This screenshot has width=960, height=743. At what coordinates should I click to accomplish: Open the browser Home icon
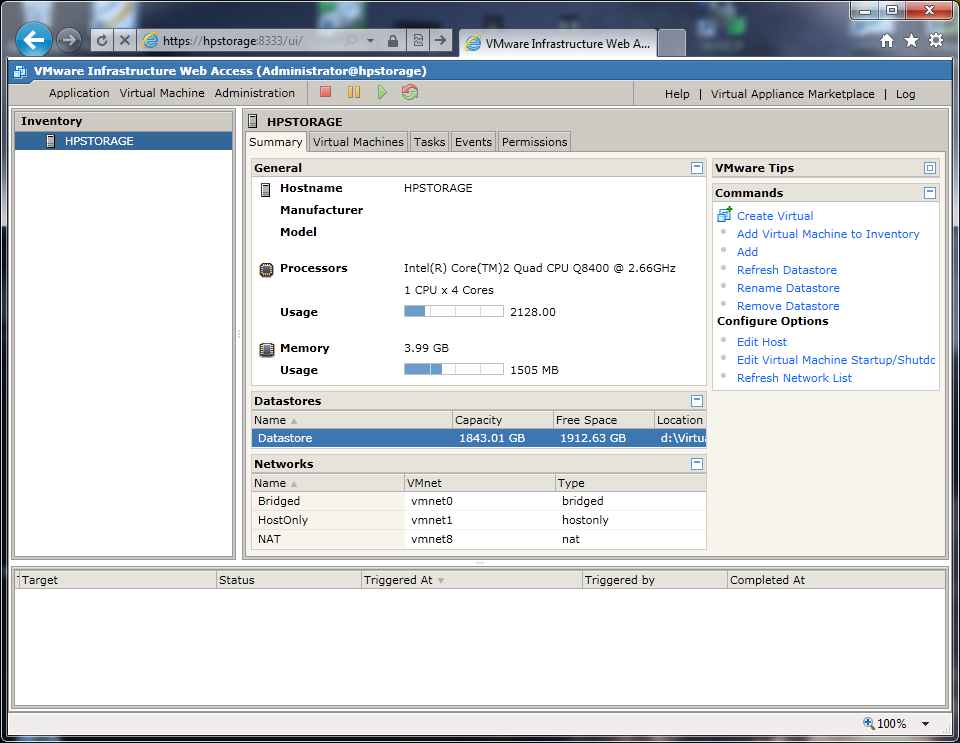887,41
